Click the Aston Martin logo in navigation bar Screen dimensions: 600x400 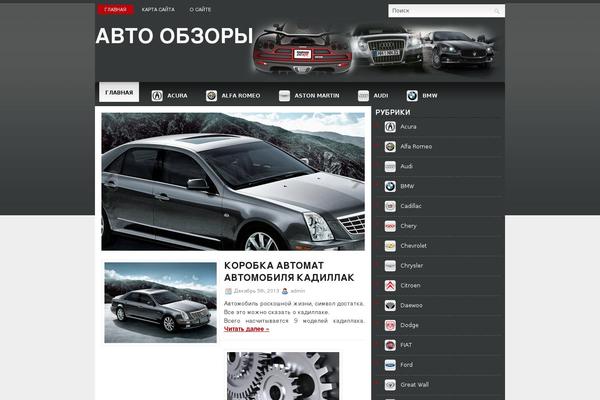(x=284, y=96)
